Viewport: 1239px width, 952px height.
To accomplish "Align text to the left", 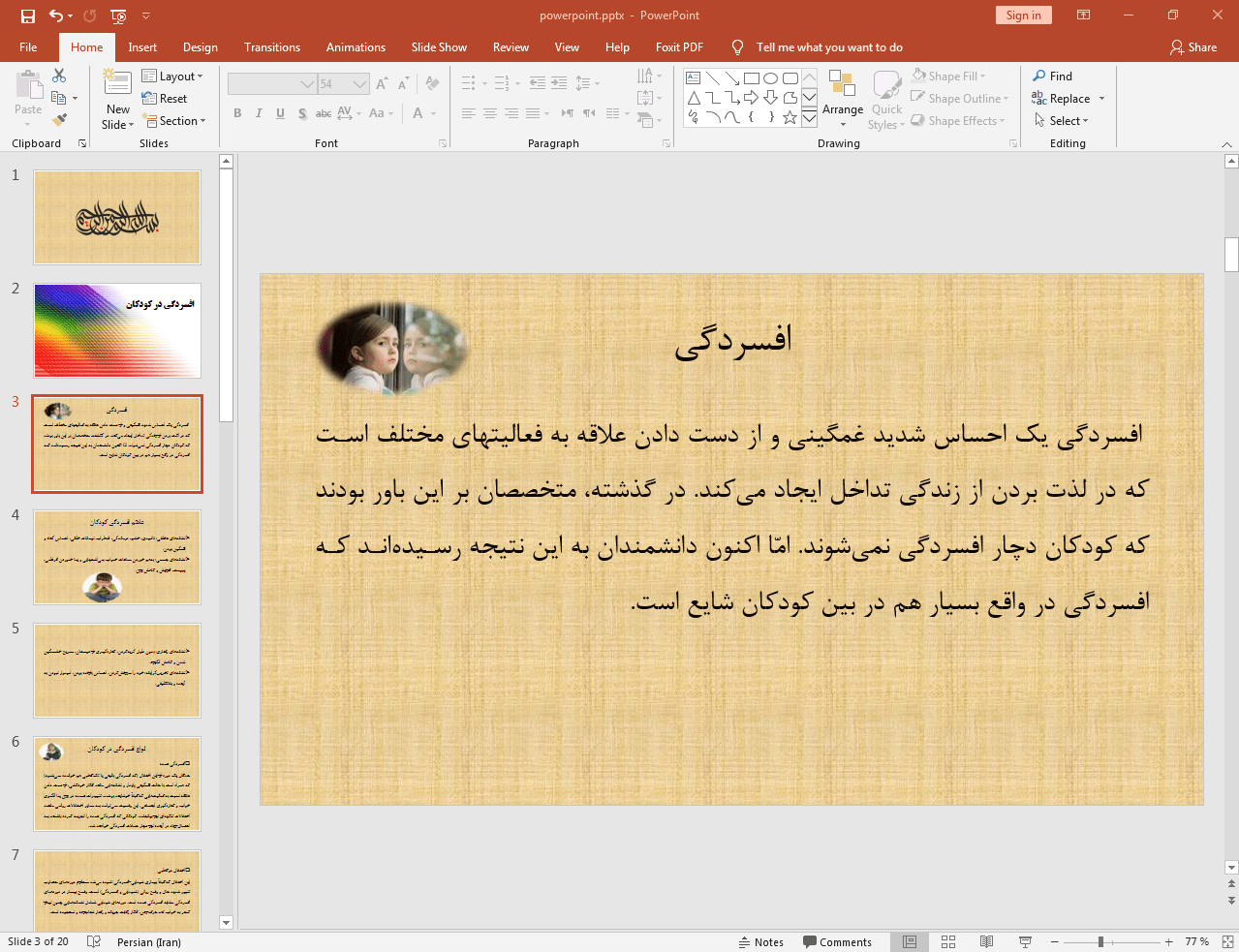I will point(468,113).
